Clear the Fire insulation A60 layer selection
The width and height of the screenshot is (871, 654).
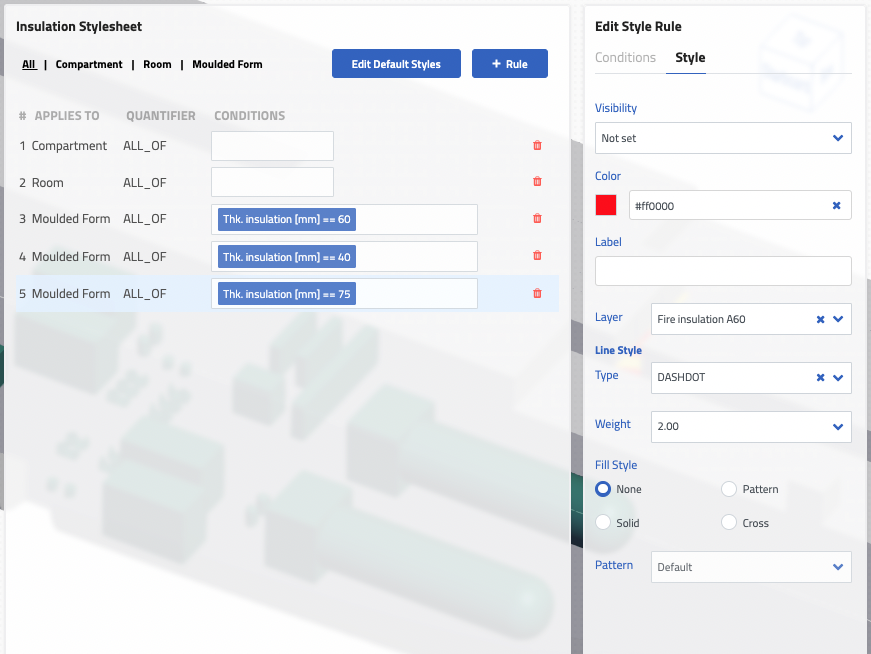[822, 319]
